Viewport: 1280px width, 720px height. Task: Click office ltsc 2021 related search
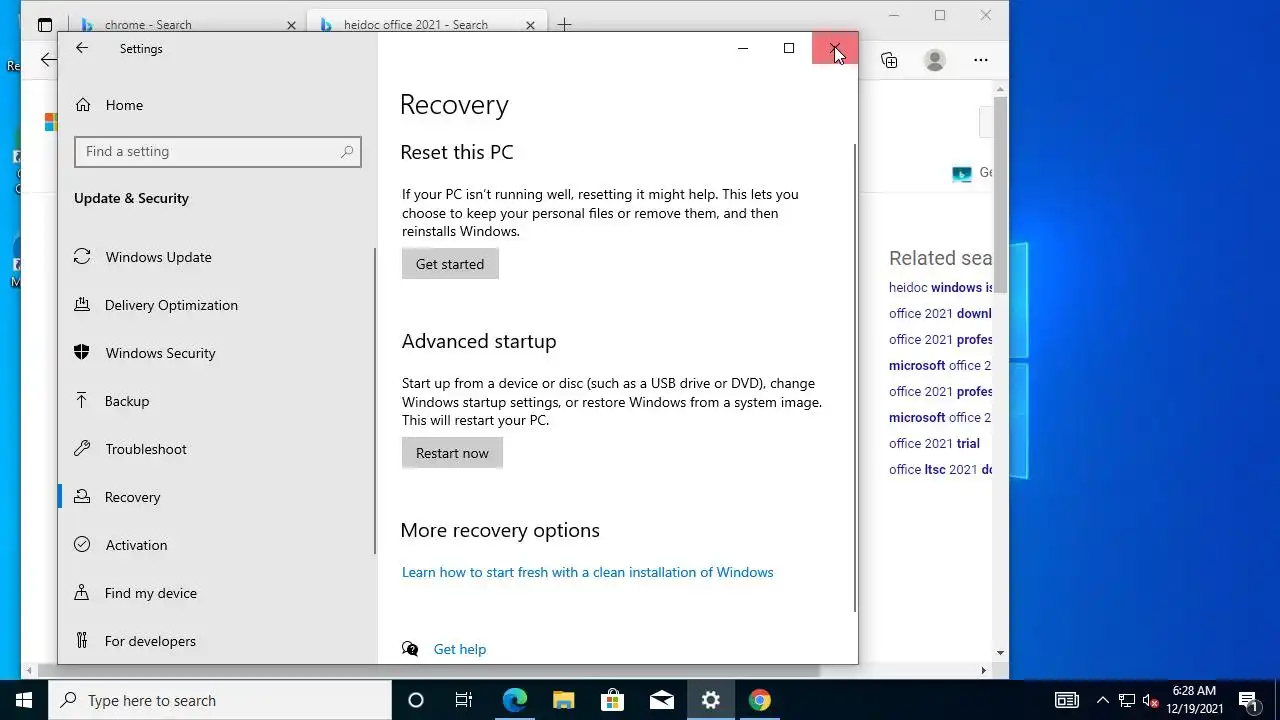[x=940, y=469]
